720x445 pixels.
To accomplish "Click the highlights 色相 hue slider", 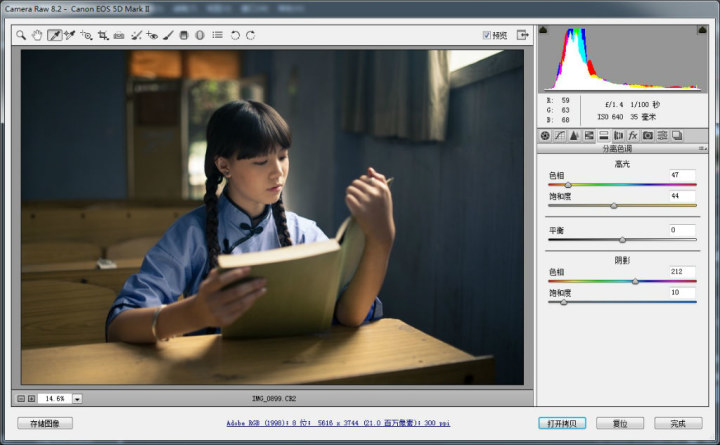I will [x=622, y=185].
